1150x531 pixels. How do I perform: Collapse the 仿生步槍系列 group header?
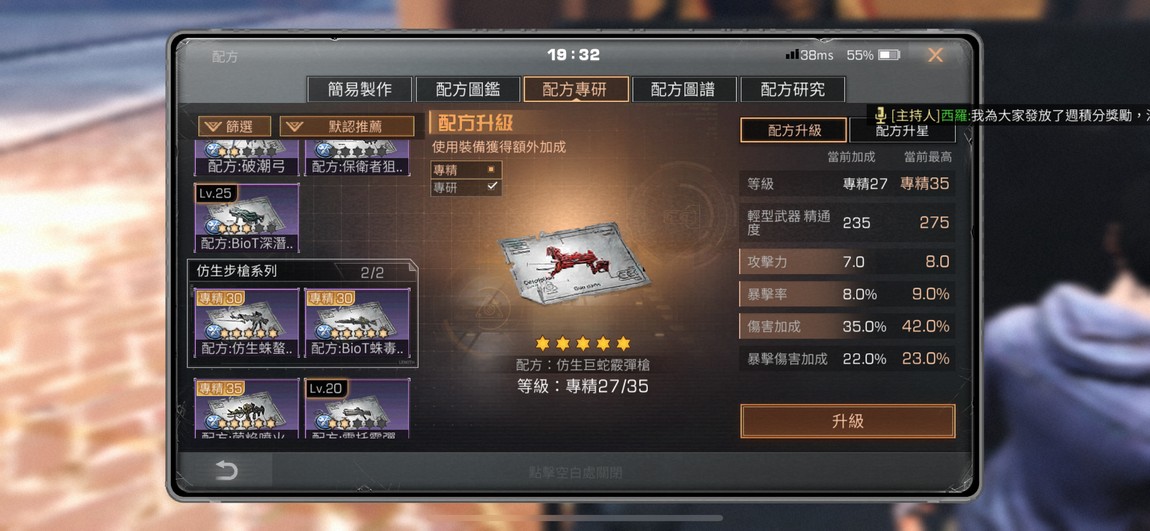[302, 271]
